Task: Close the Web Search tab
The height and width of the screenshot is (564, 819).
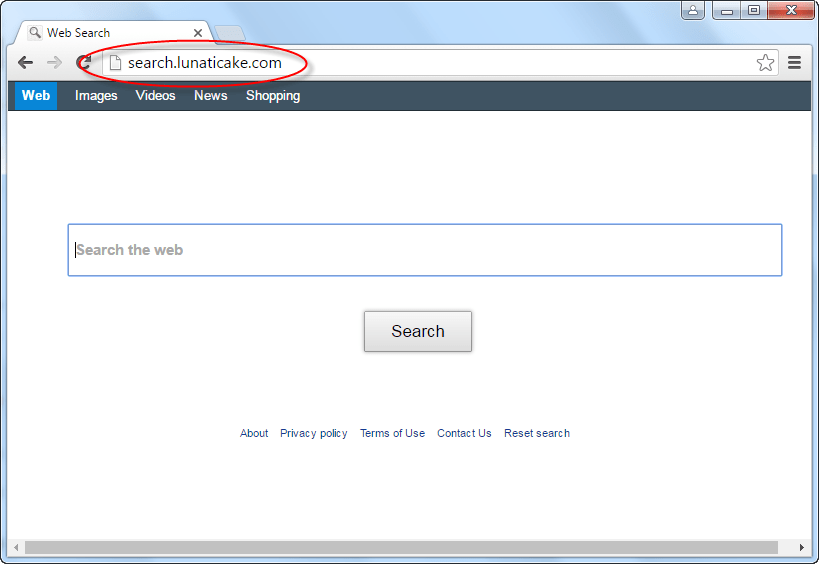Action: [x=198, y=33]
